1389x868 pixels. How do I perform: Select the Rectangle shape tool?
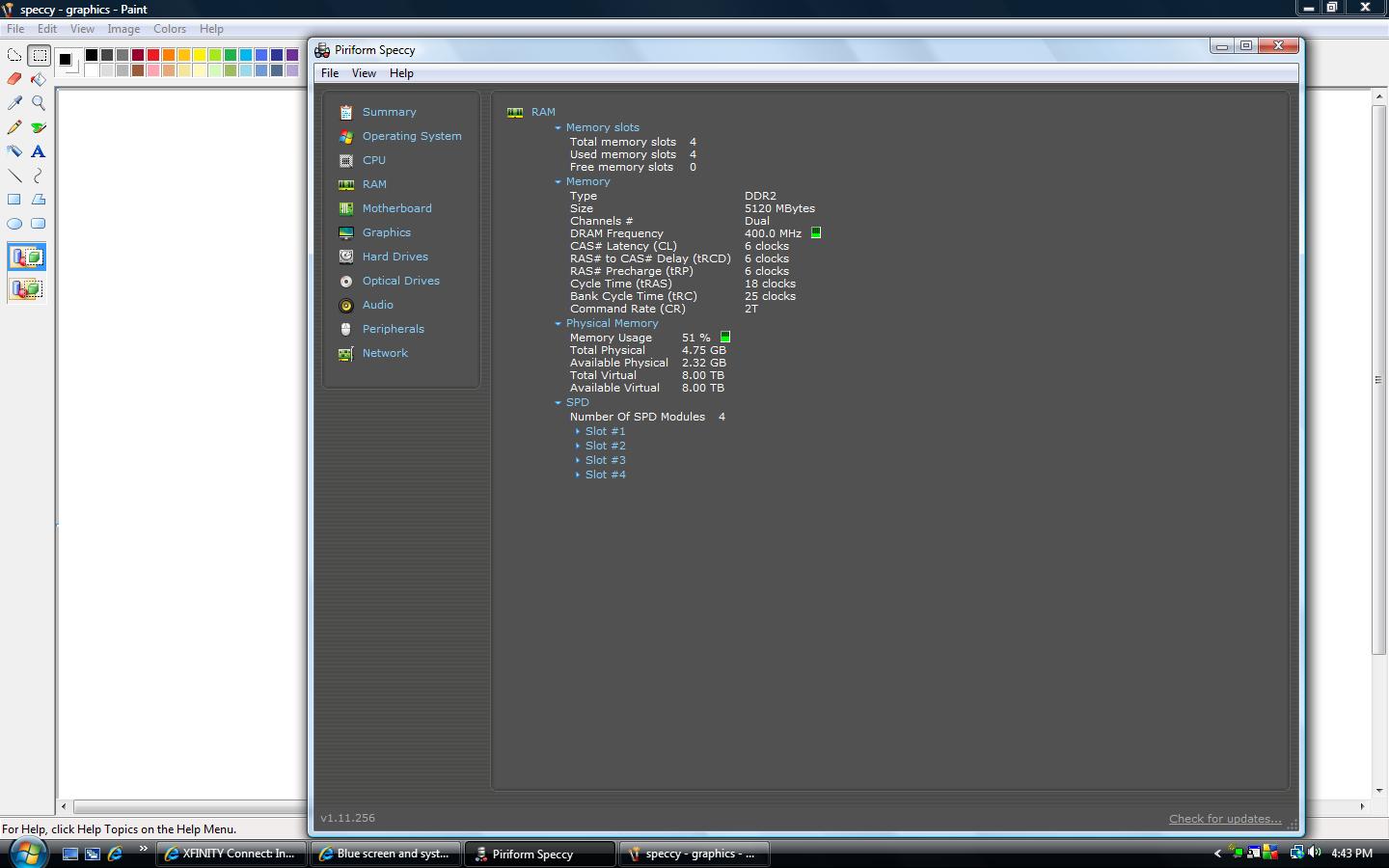[14, 200]
